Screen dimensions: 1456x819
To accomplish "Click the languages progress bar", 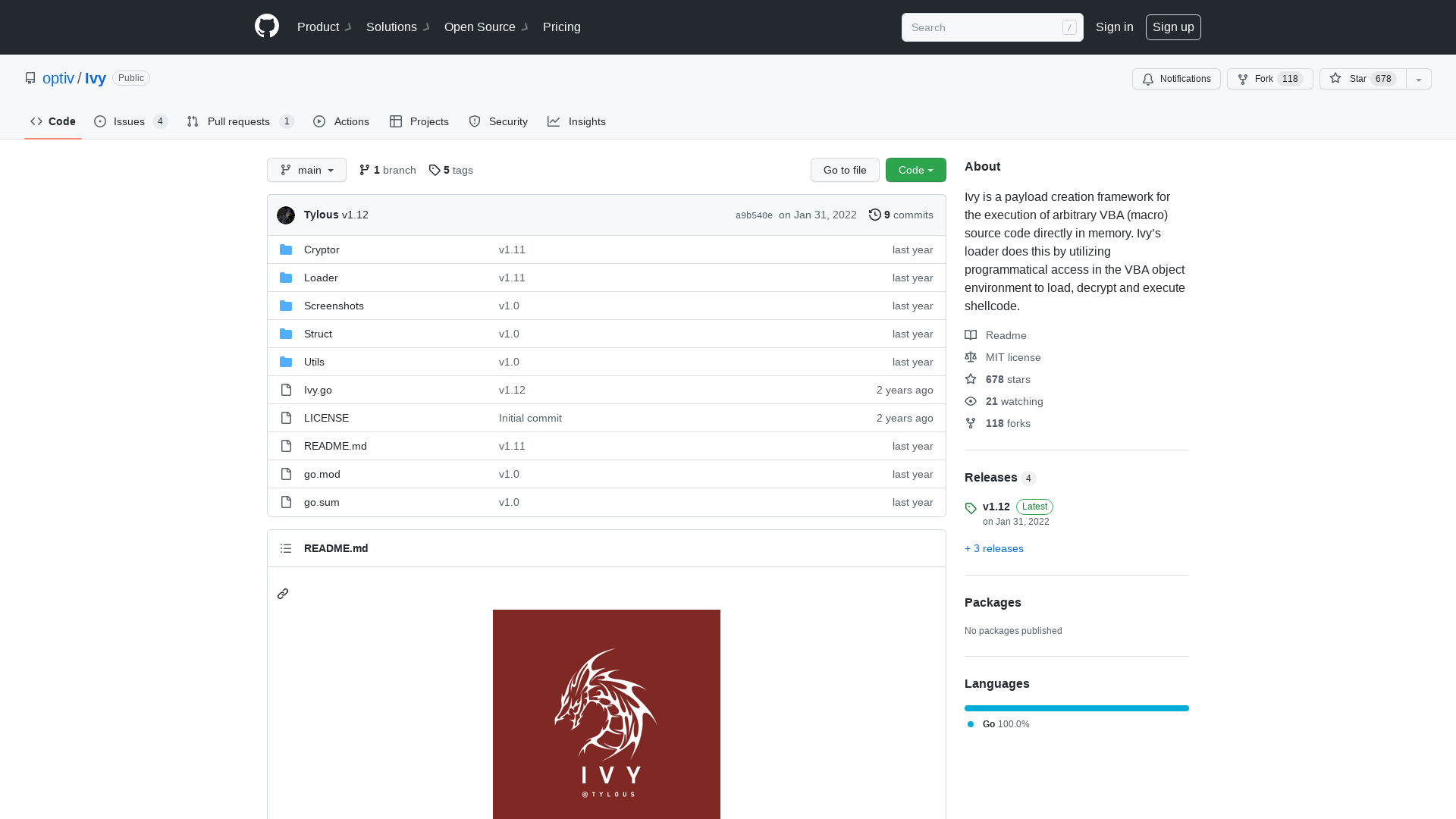I will (x=1077, y=708).
